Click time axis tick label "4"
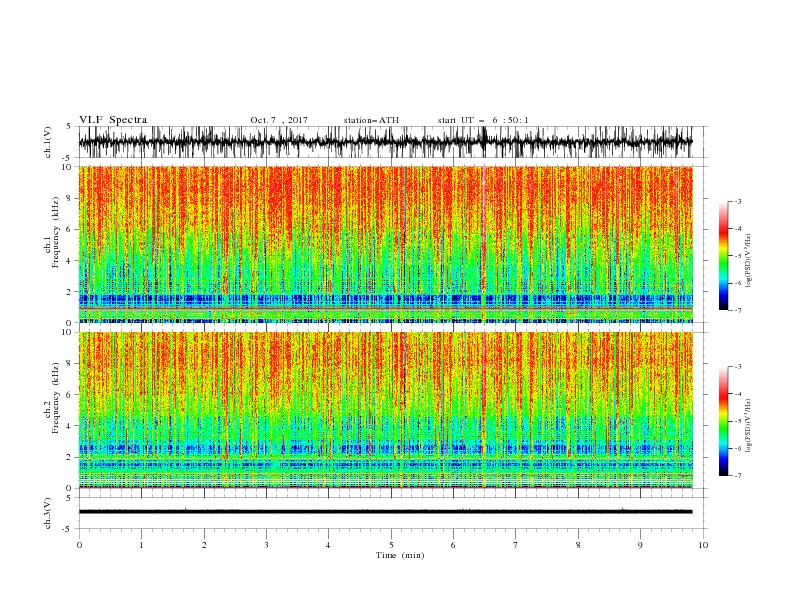Image resolution: width=792 pixels, height=612 pixels. click(x=328, y=545)
